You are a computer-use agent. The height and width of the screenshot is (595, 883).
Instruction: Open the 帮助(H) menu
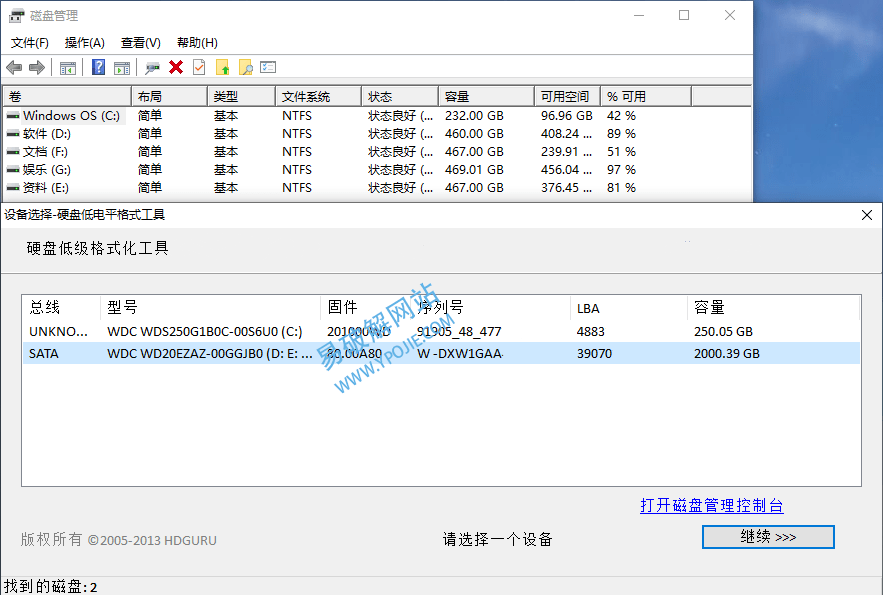coord(197,43)
